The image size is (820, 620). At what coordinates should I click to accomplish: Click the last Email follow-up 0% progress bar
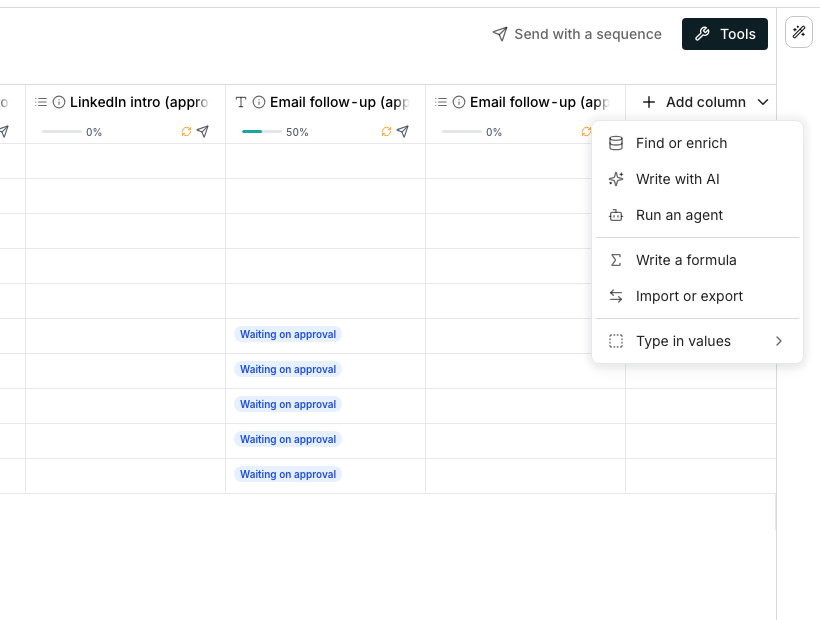click(x=462, y=132)
